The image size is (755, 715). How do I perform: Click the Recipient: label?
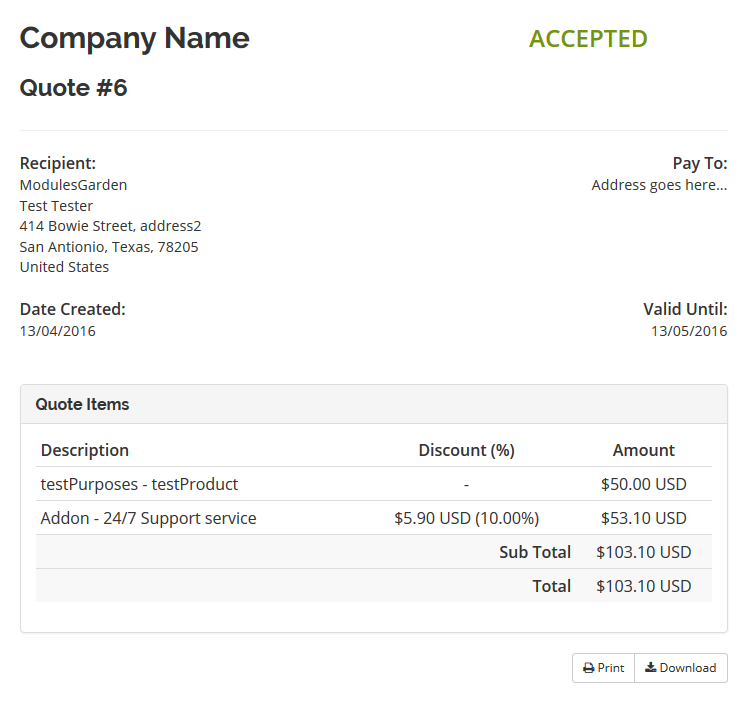click(58, 163)
